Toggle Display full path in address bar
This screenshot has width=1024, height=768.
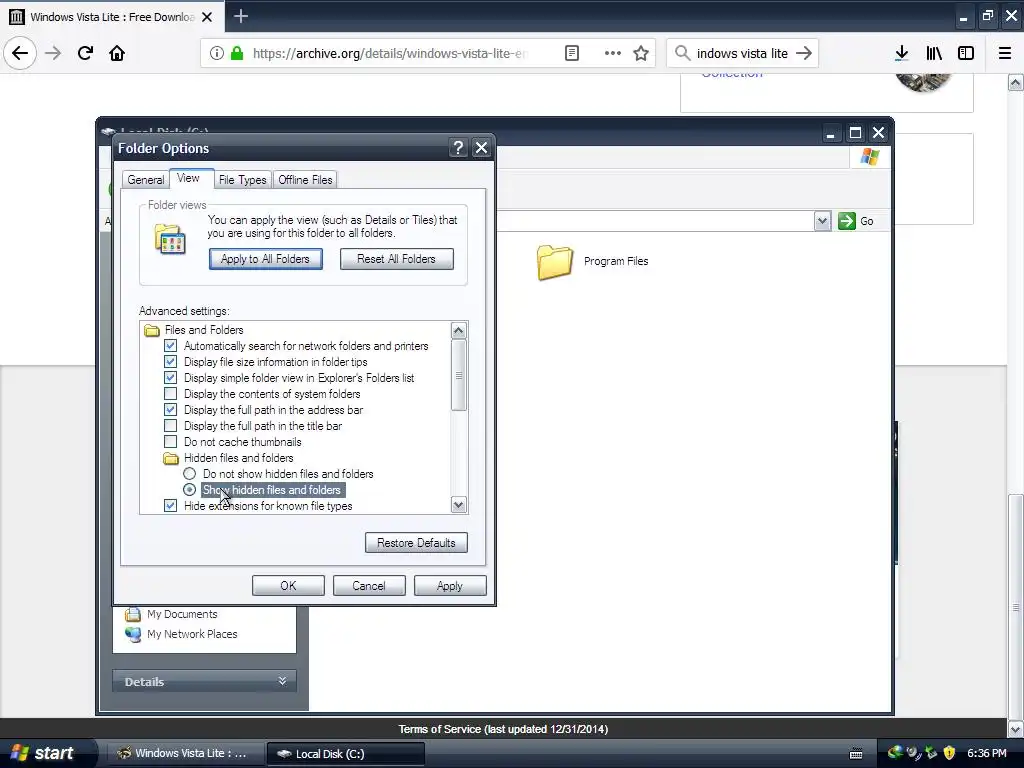click(170, 409)
